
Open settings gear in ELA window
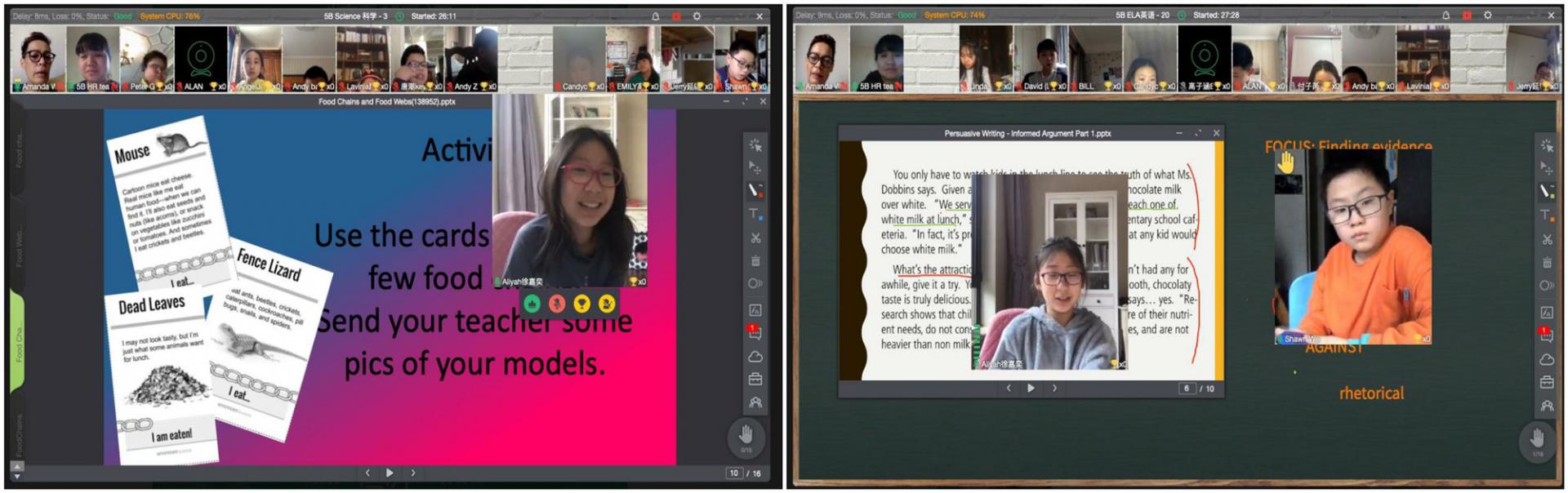coord(1487,16)
